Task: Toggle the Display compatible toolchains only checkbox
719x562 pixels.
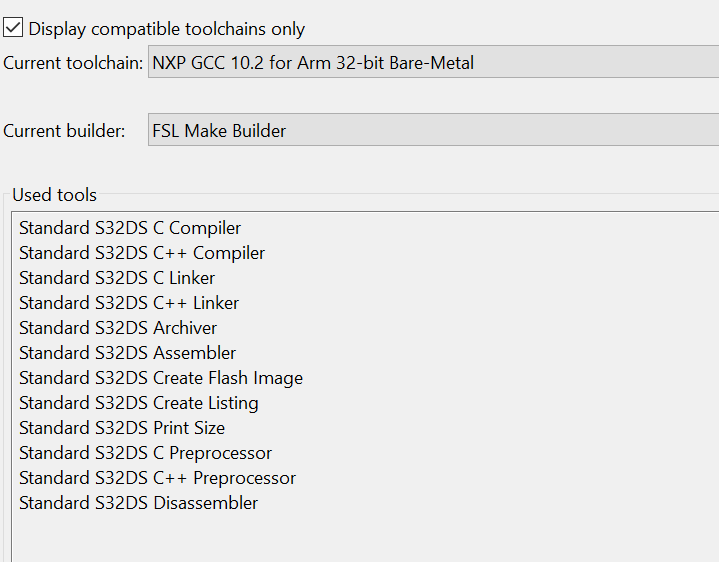Action: [13, 29]
